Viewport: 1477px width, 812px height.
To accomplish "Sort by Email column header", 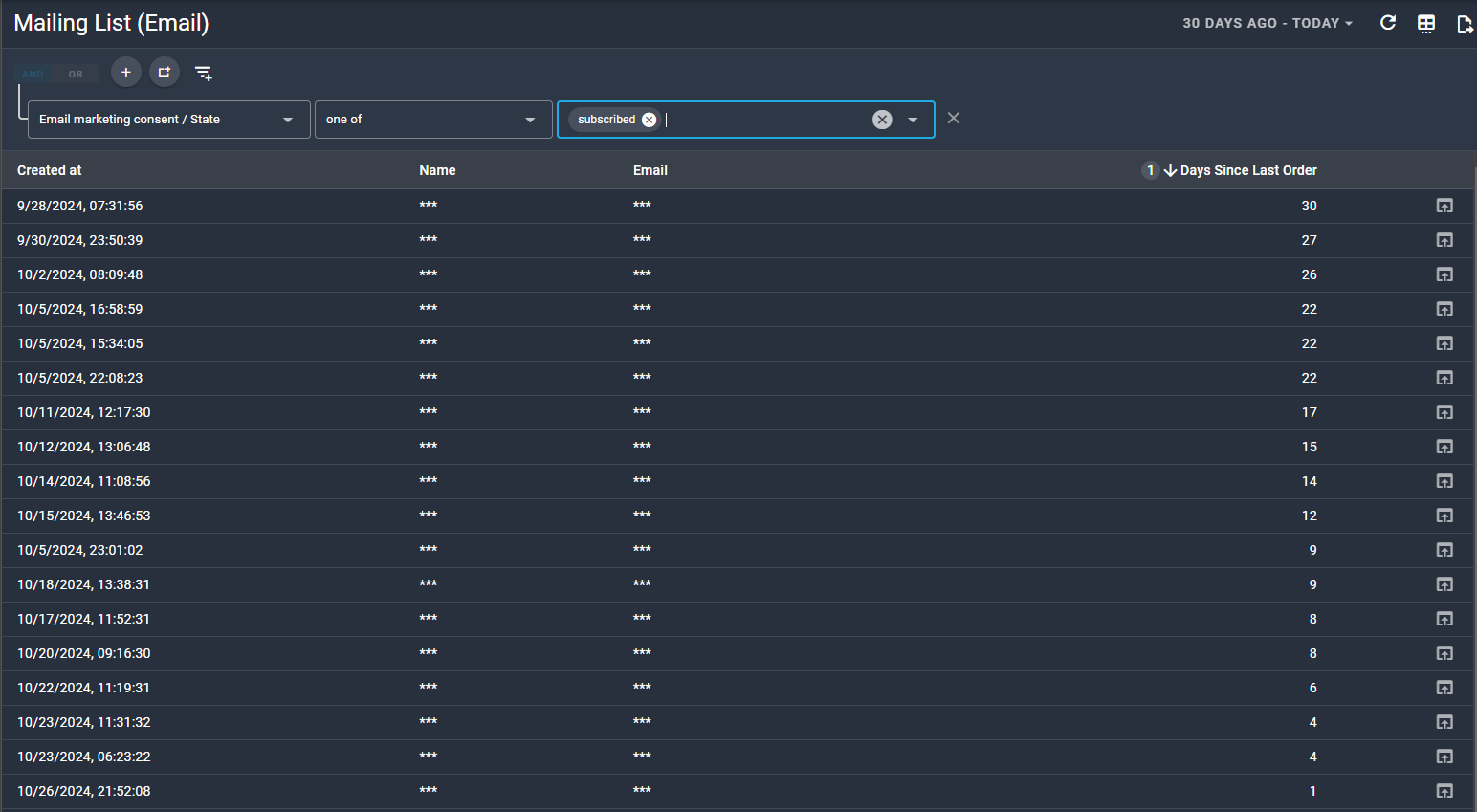I will [650, 170].
